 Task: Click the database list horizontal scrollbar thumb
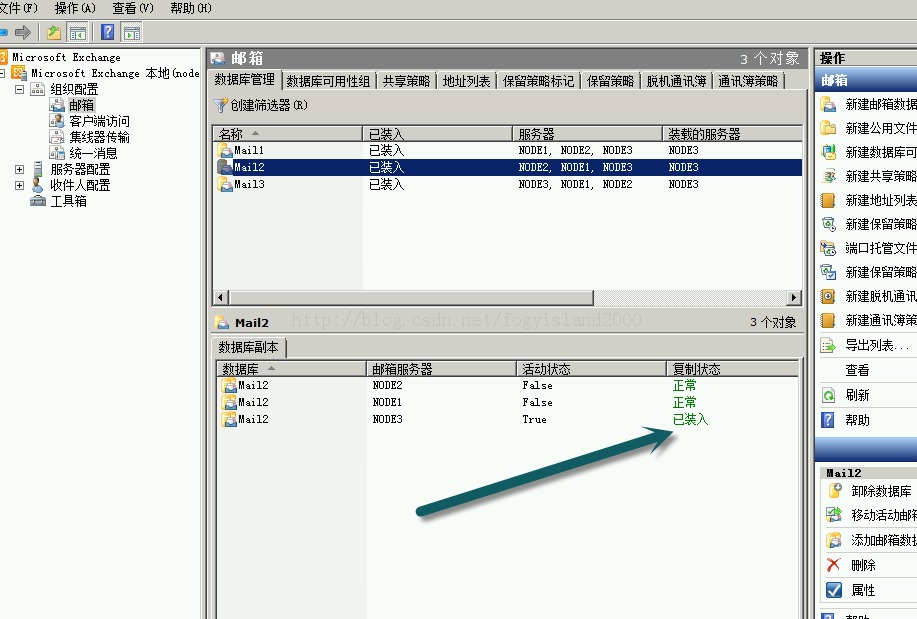411,297
